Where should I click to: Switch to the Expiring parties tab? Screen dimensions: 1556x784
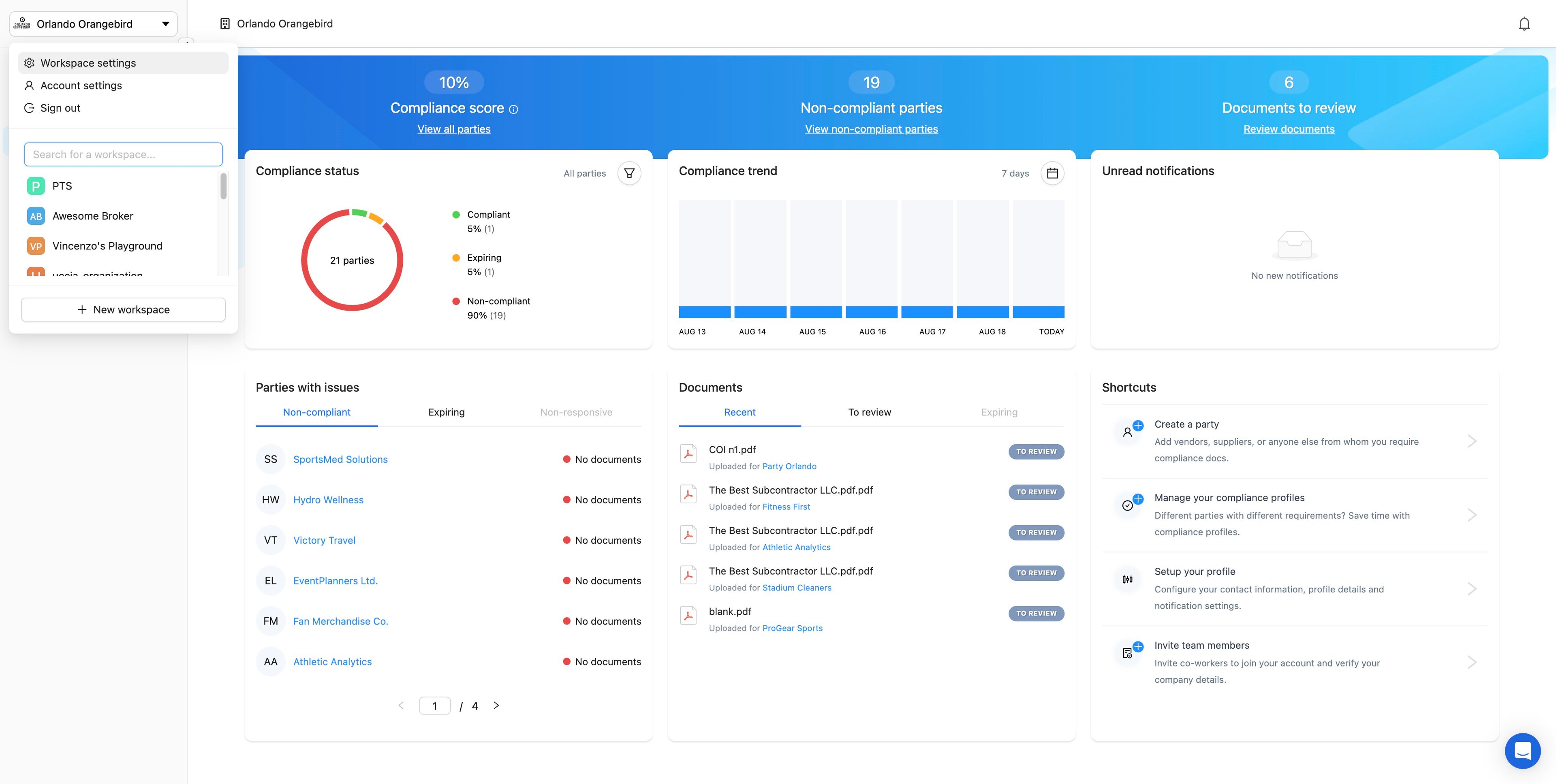click(447, 412)
